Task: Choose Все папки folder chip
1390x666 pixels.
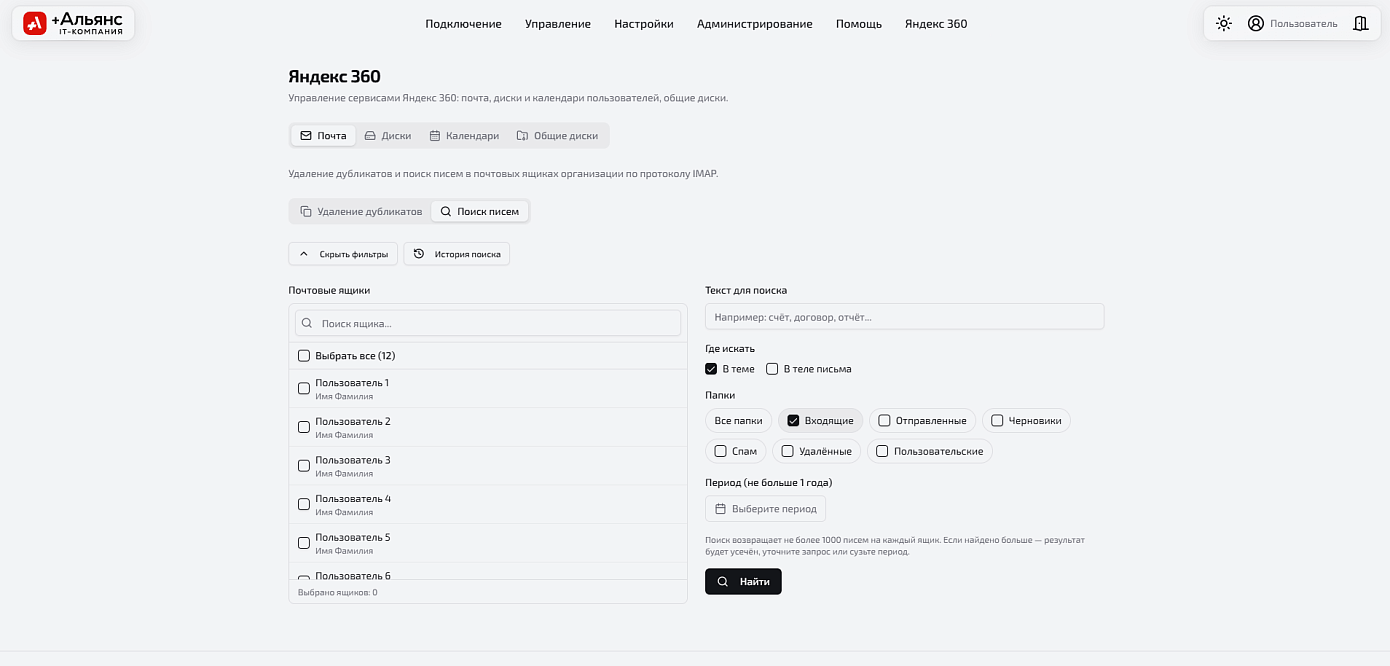Action: click(738, 421)
